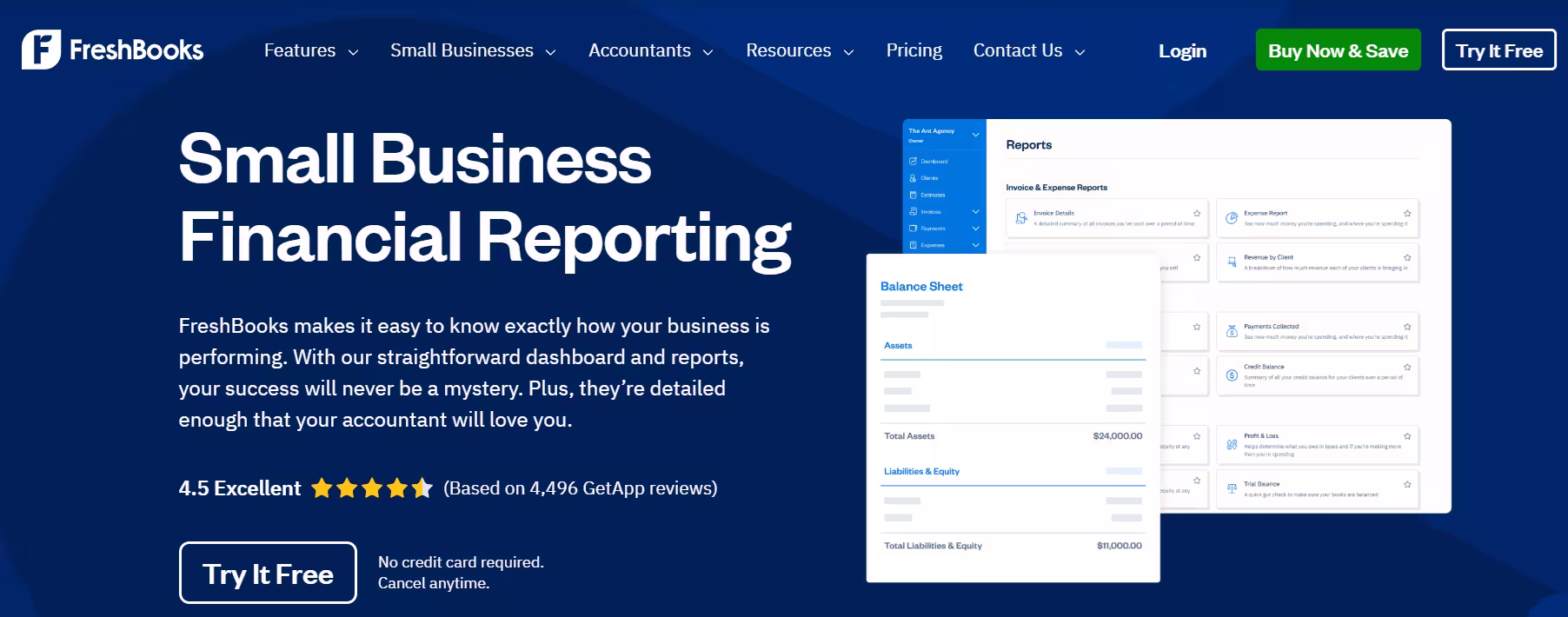Click the Invoice Details report icon
This screenshot has width=1568, height=617.
point(1021,218)
